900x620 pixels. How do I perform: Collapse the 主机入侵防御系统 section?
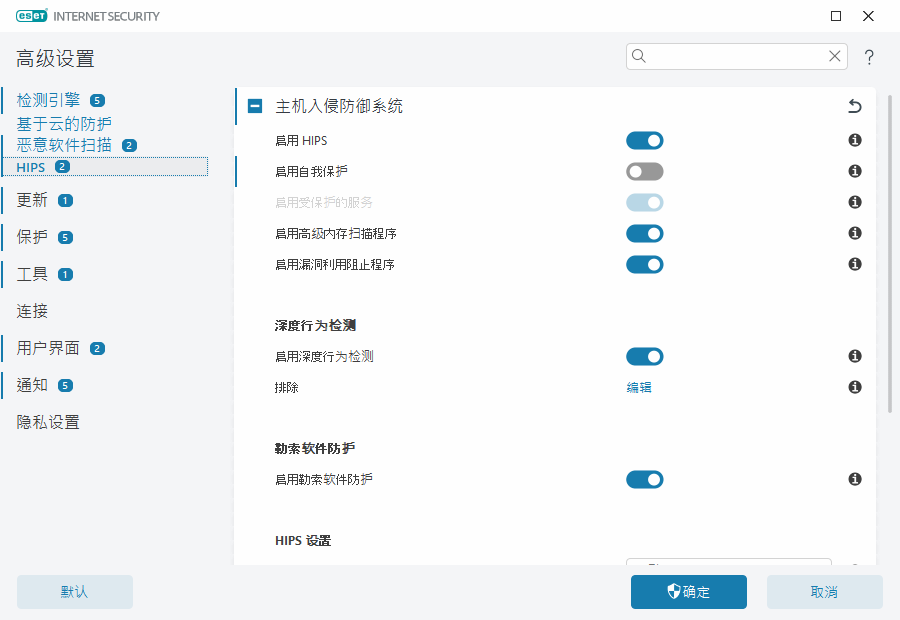(x=255, y=106)
